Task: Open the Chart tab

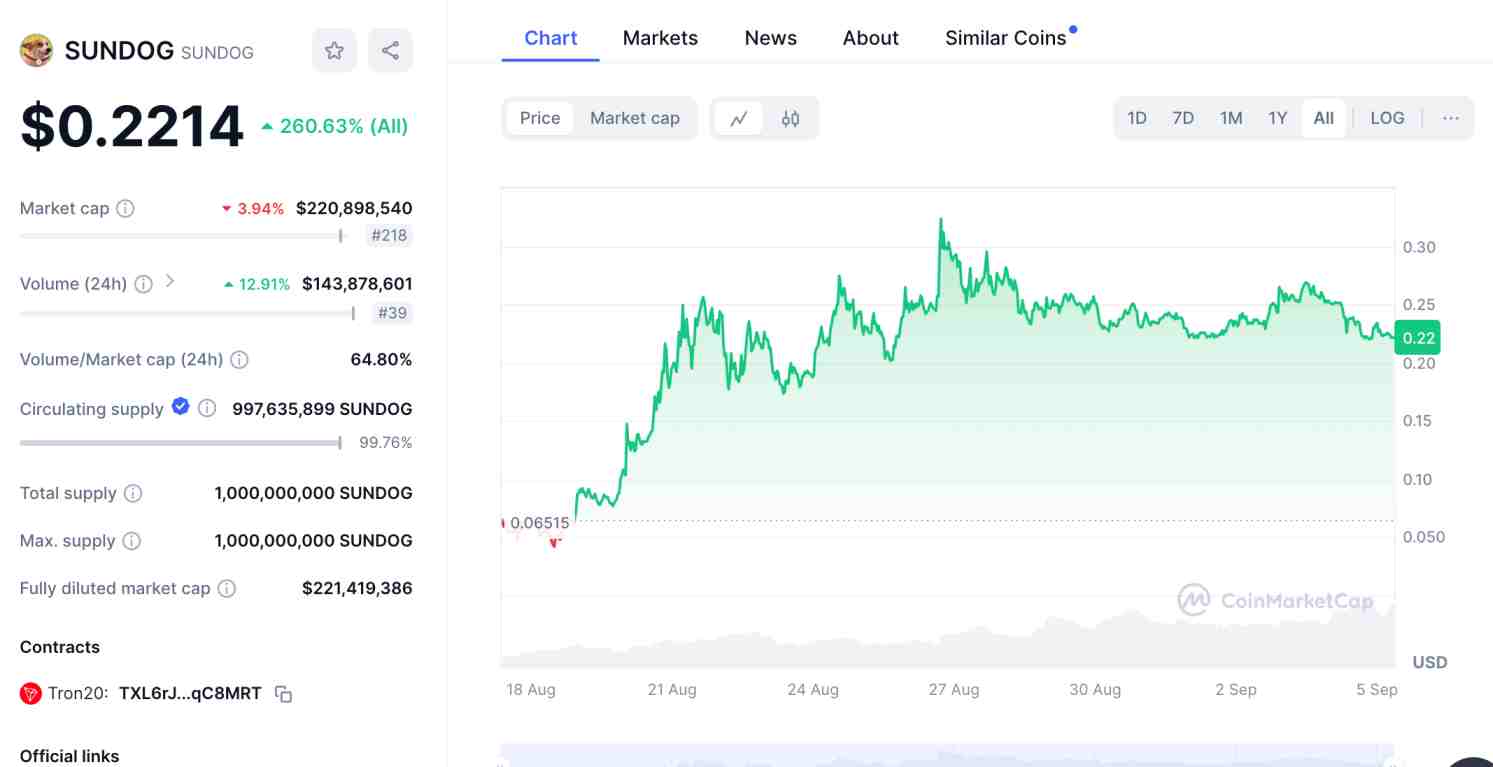Action: [551, 38]
